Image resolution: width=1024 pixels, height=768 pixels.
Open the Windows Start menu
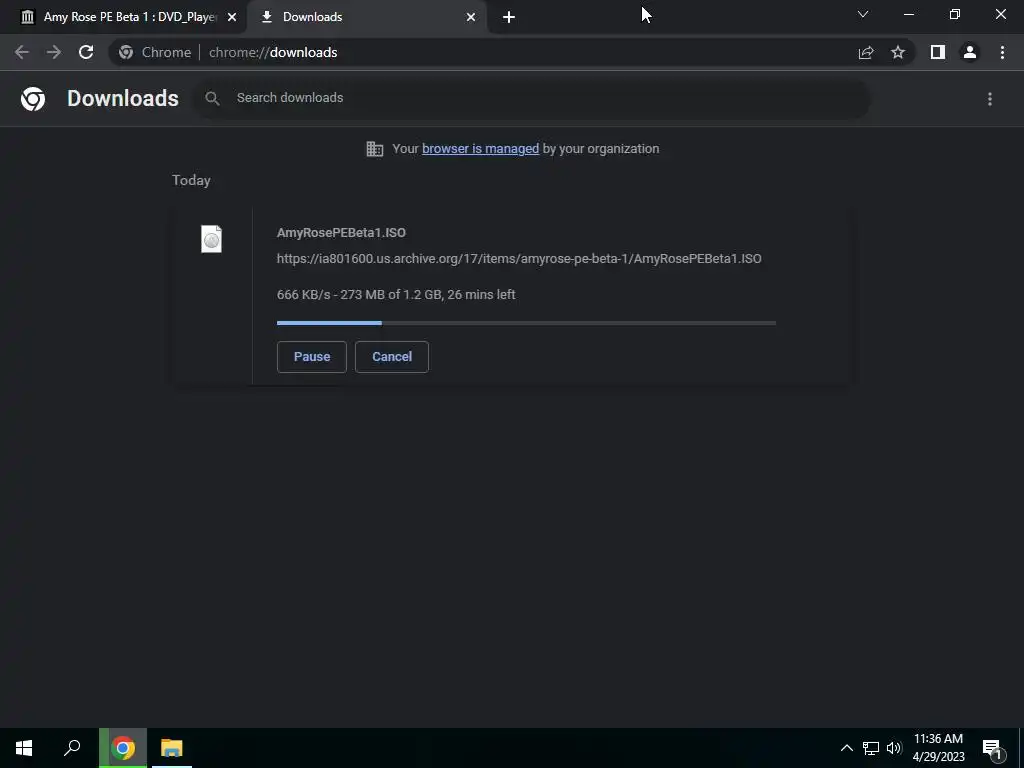pos(24,748)
